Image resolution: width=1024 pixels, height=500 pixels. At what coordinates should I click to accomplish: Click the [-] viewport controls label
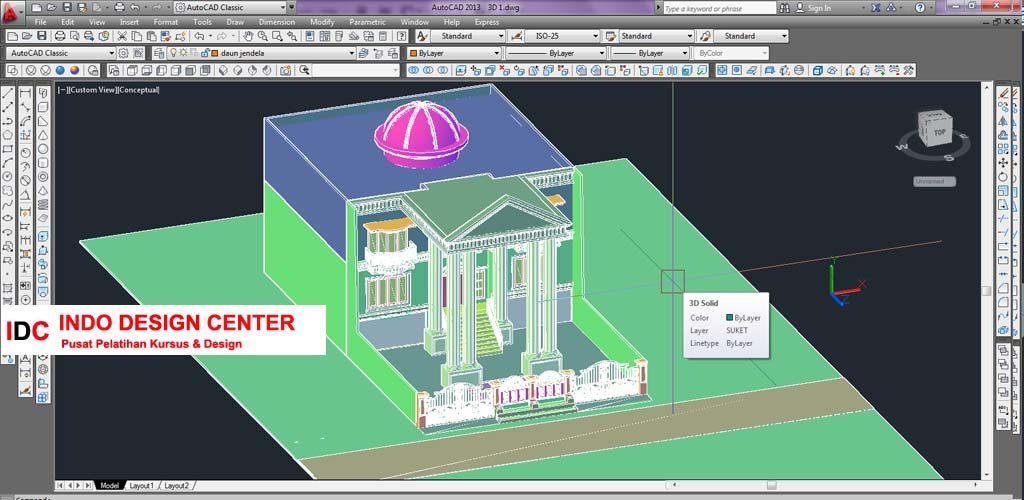pos(62,90)
